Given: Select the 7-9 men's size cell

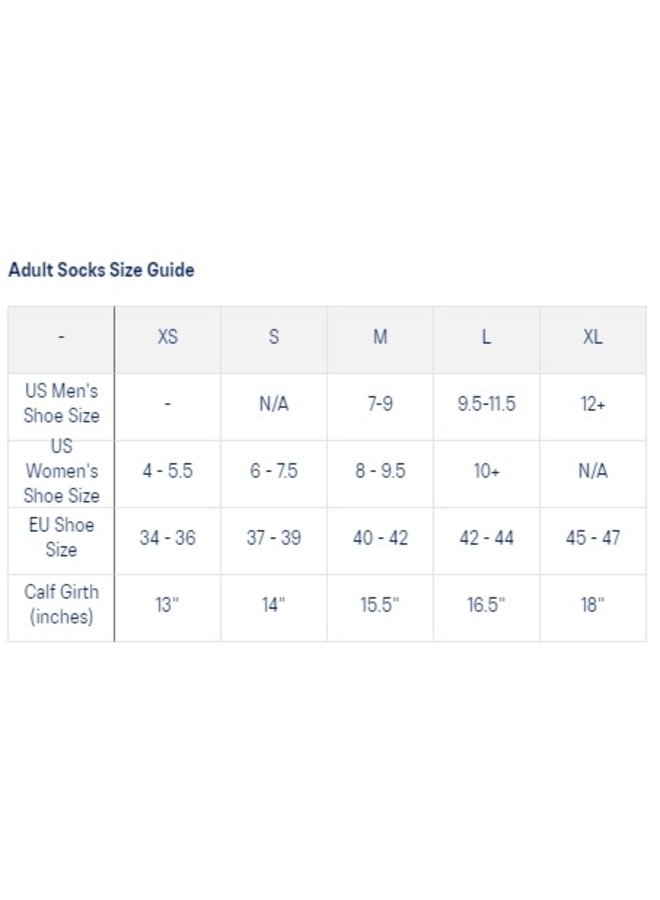Looking at the screenshot, I should coord(380,404).
